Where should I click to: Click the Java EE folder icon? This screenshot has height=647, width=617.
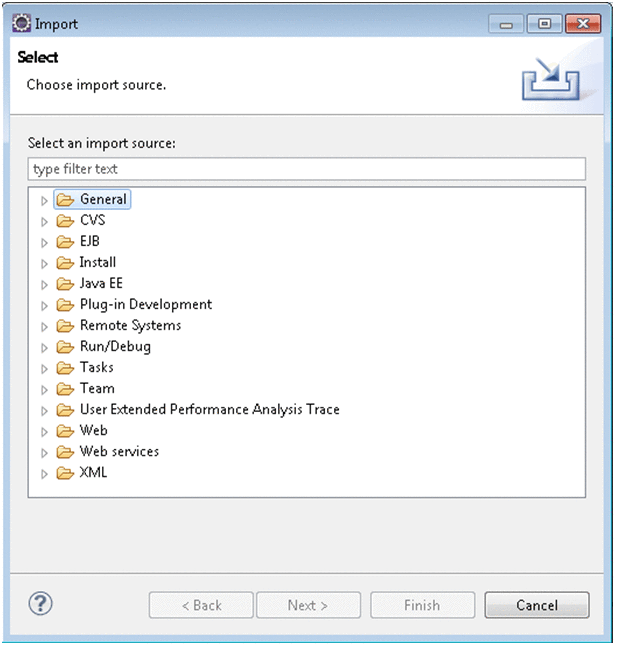[65, 284]
